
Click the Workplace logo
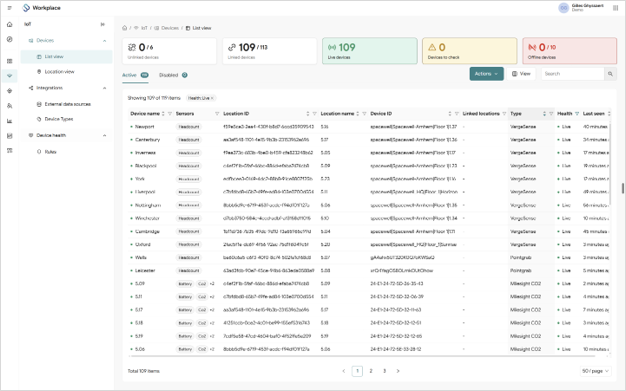tap(42, 8)
